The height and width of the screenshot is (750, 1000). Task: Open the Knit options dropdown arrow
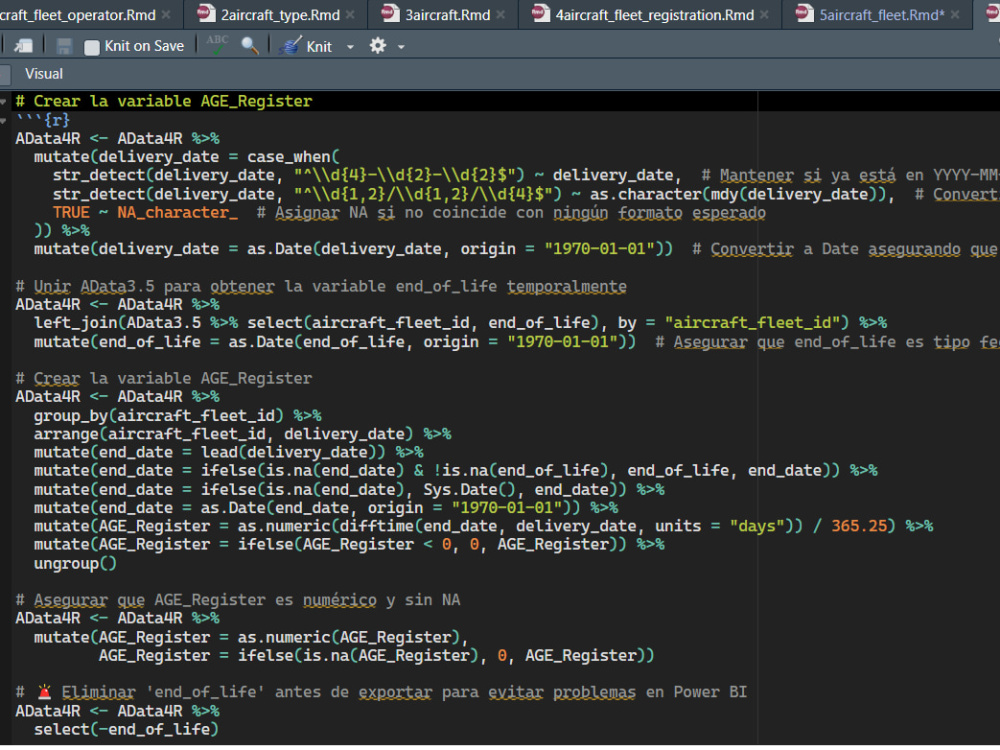pos(350,47)
